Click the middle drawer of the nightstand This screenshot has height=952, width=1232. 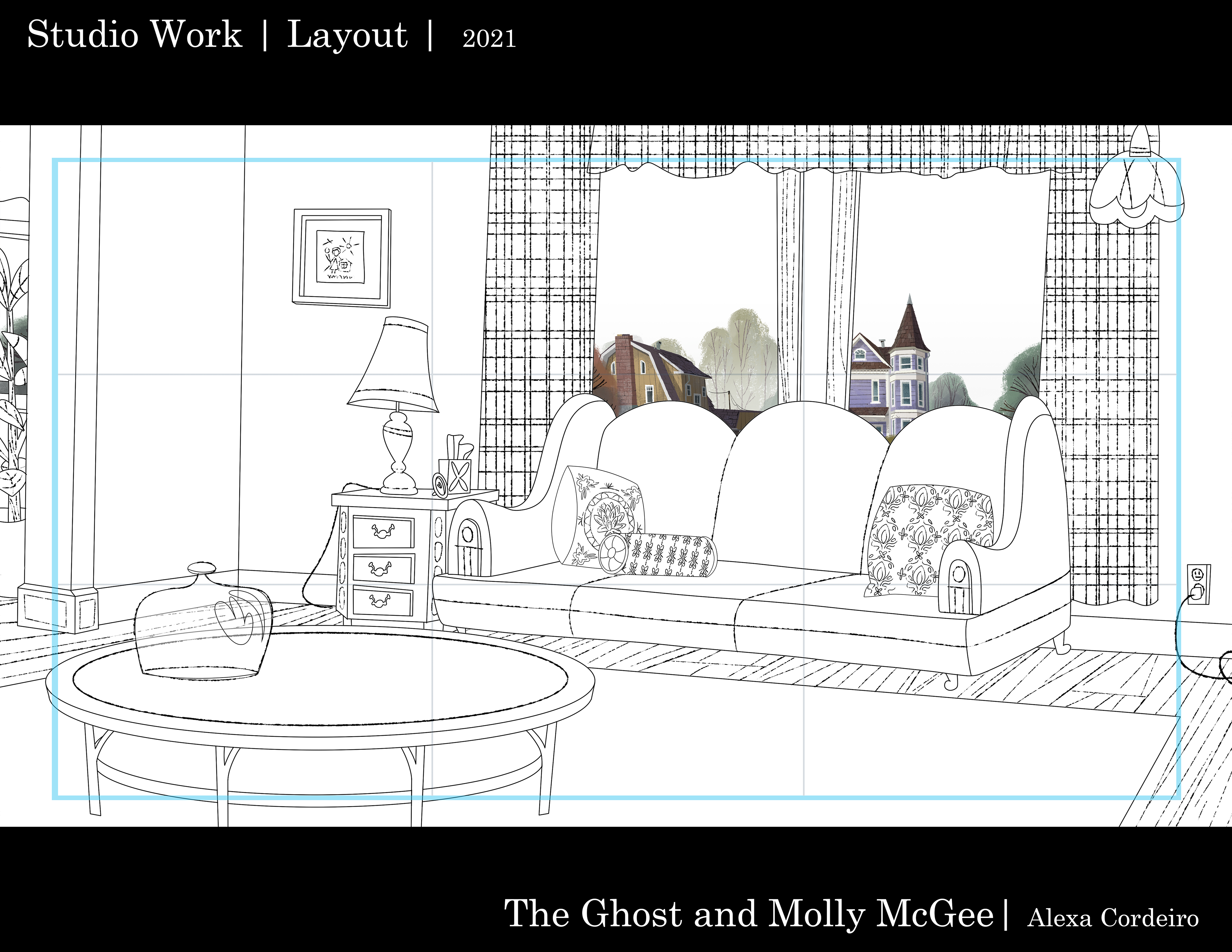point(383,568)
